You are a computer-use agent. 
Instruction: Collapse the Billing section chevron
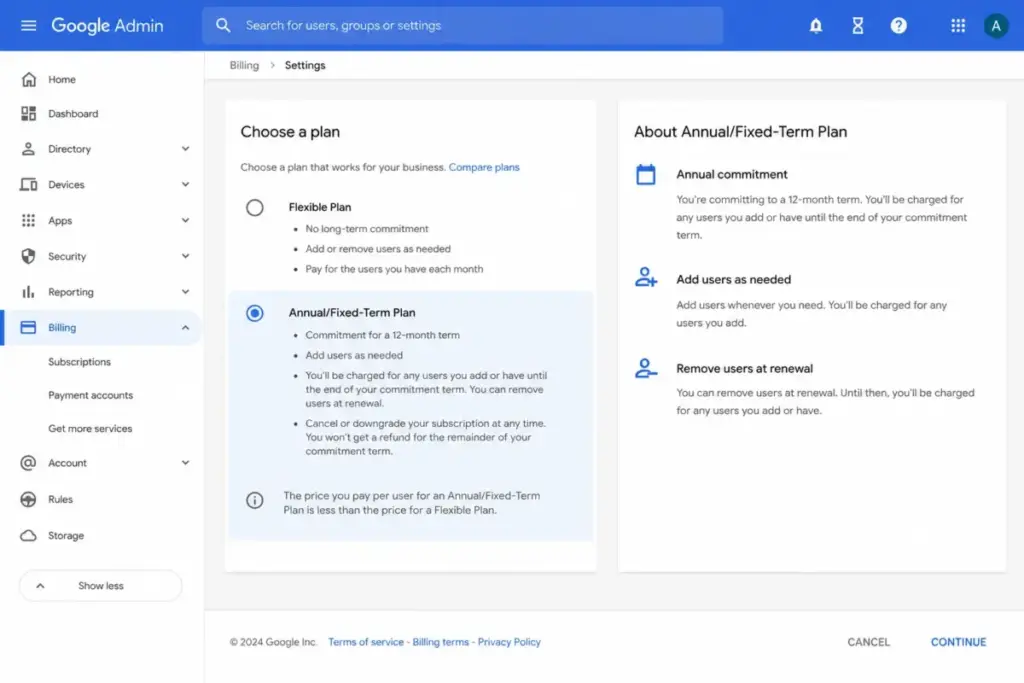point(185,328)
